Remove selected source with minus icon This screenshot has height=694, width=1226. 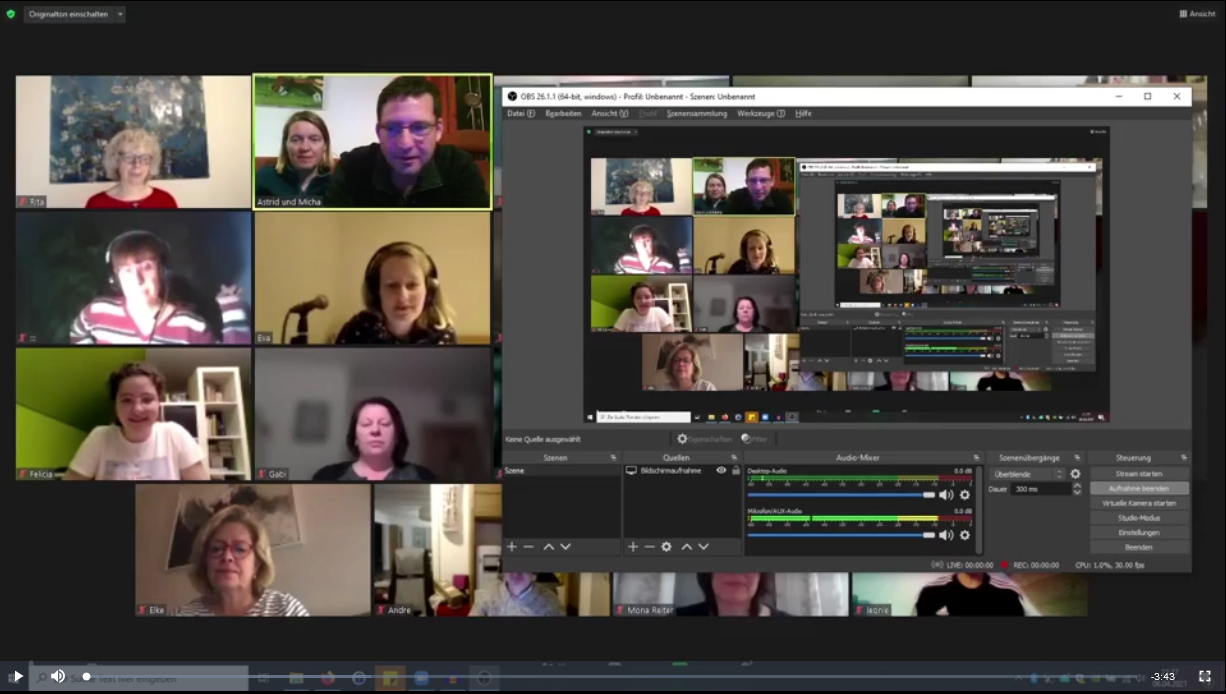click(x=649, y=547)
